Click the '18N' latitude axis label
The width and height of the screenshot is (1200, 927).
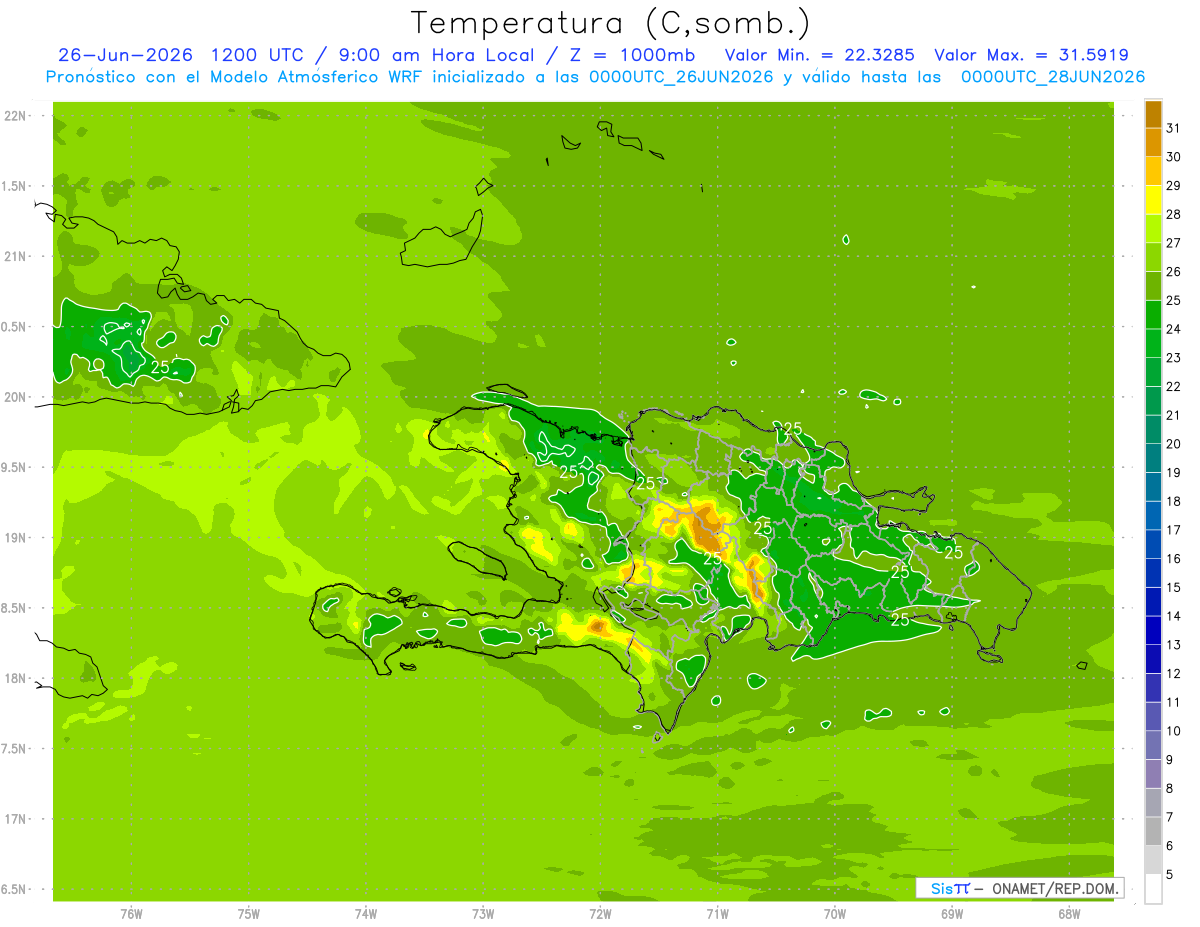(x=15, y=679)
